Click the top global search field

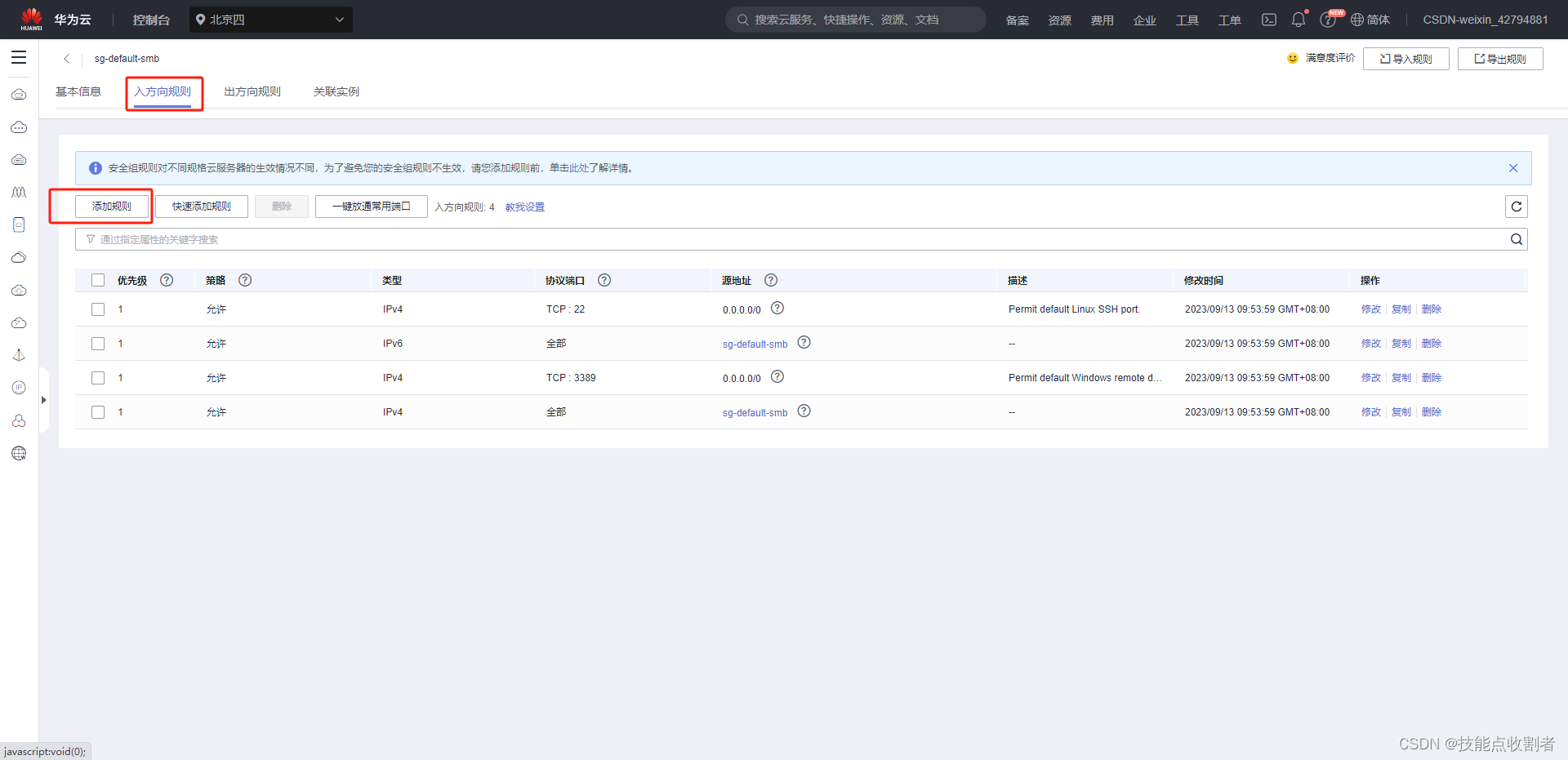pyautogui.click(x=856, y=20)
